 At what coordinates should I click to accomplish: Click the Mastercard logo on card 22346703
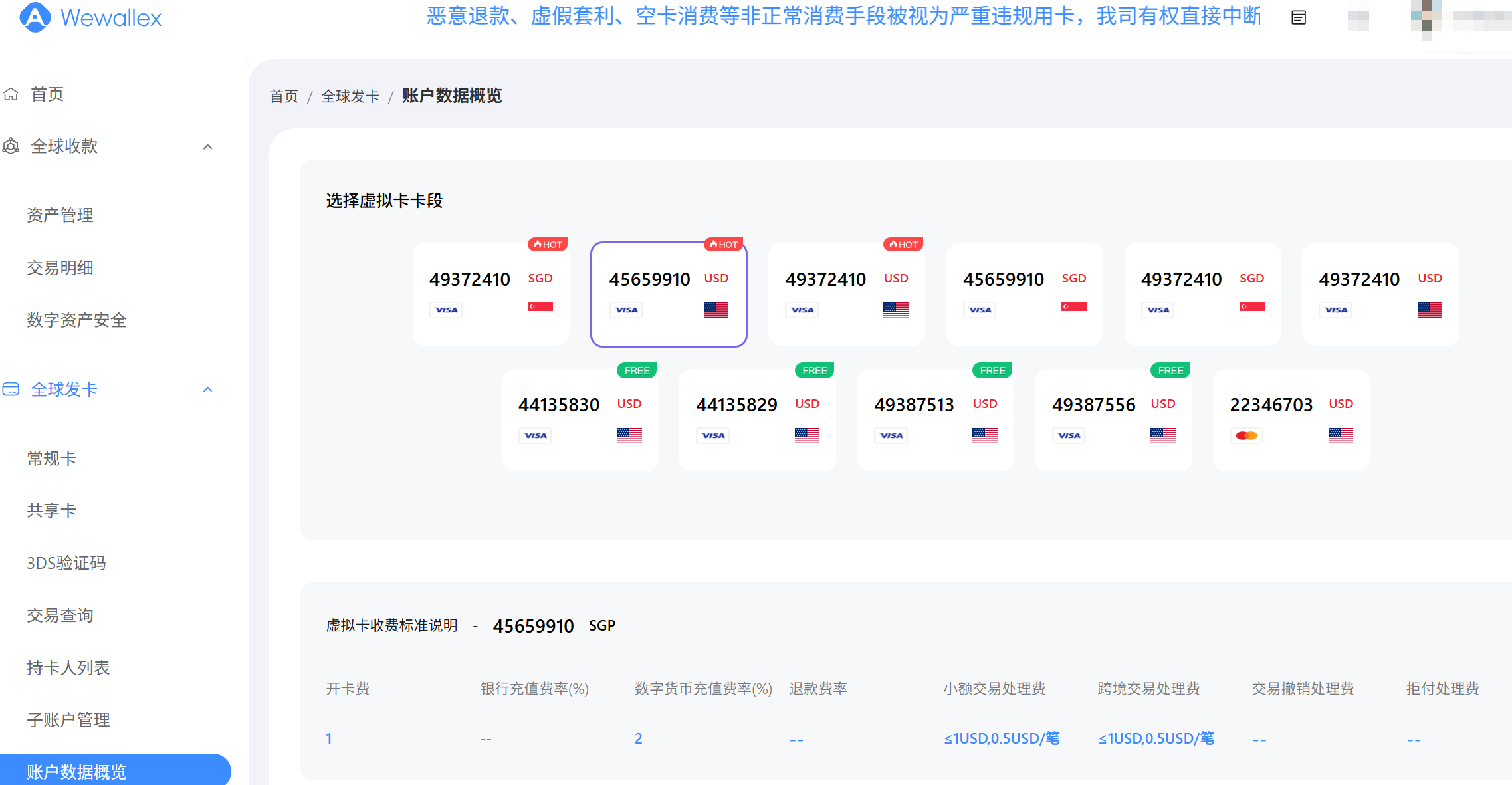pos(1246,436)
